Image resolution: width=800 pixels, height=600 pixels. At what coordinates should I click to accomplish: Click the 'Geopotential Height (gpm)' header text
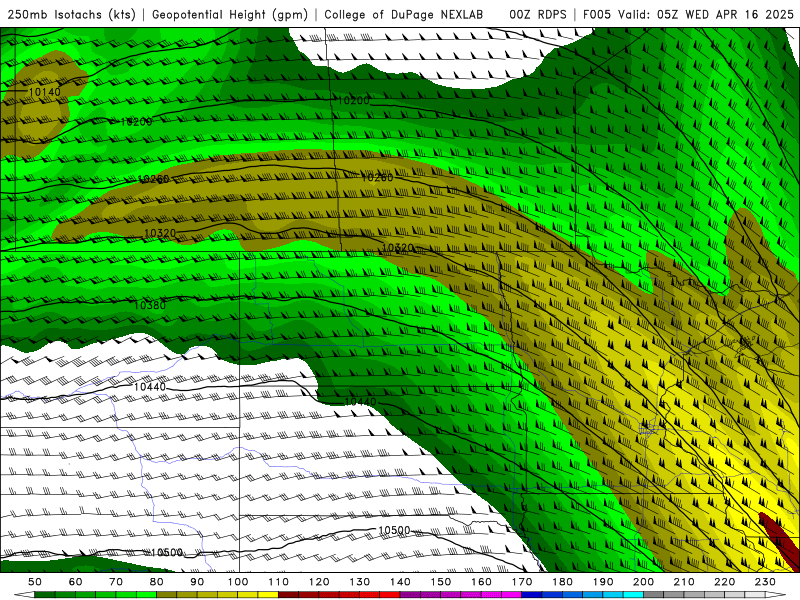[230, 14]
